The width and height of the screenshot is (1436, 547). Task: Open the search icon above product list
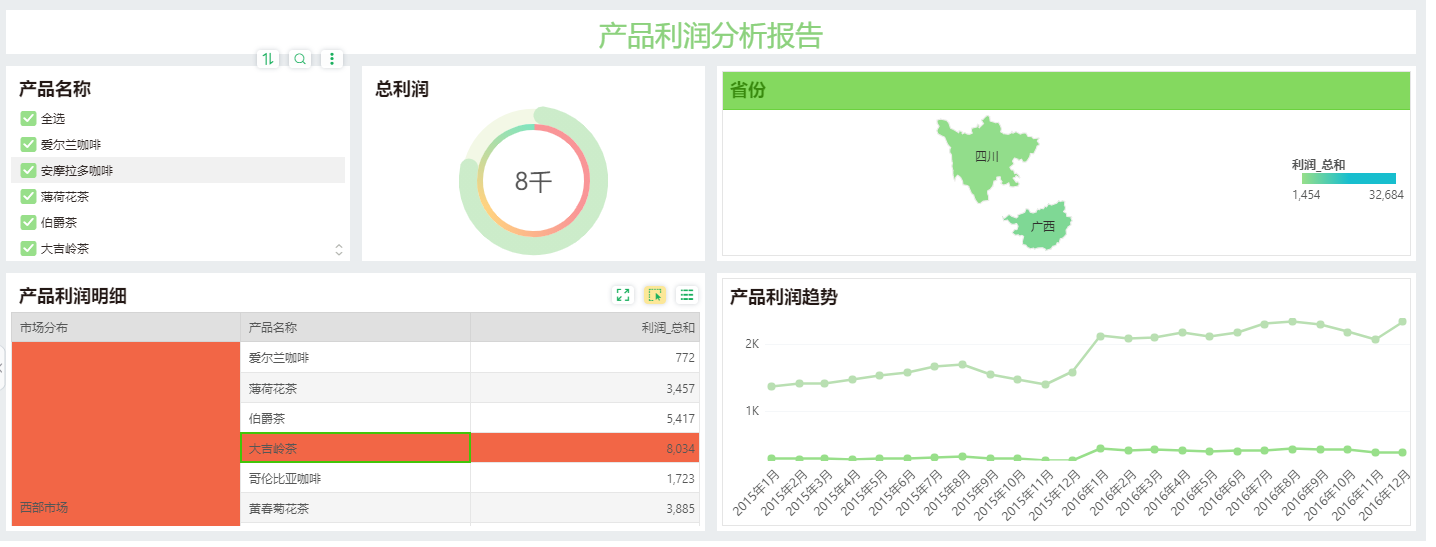pyautogui.click(x=300, y=59)
